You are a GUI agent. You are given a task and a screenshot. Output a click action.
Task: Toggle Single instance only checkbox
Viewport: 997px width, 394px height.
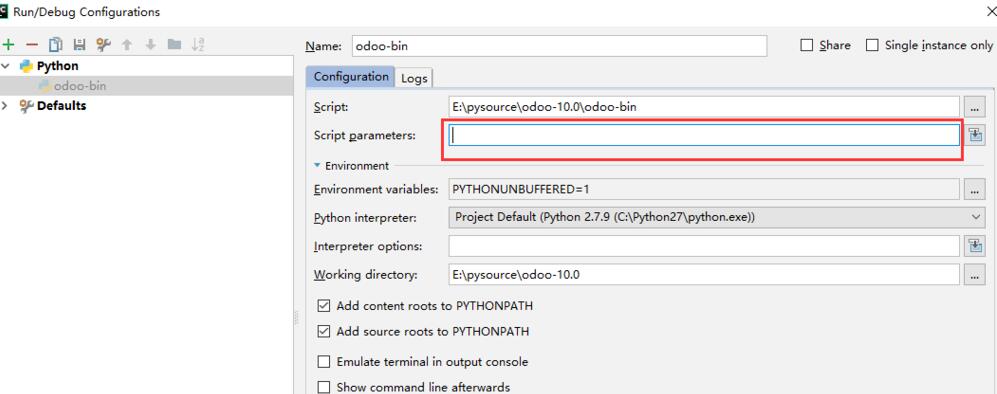(x=872, y=45)
